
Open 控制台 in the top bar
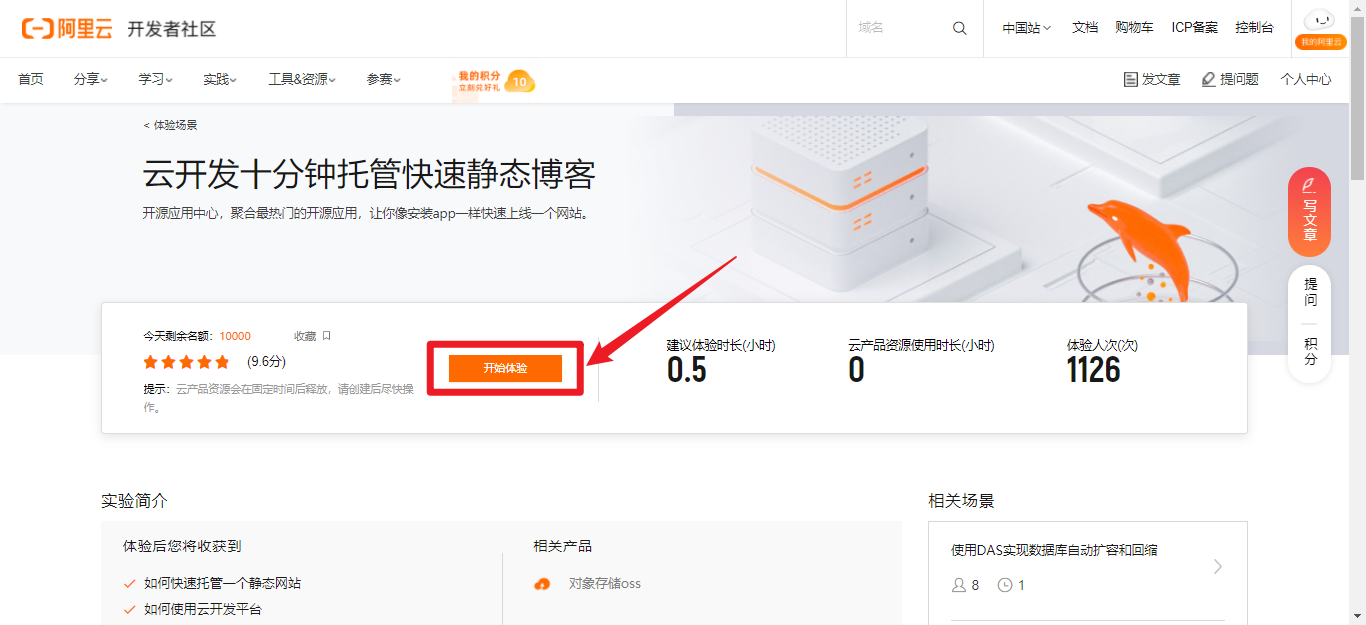point(1254,28)
